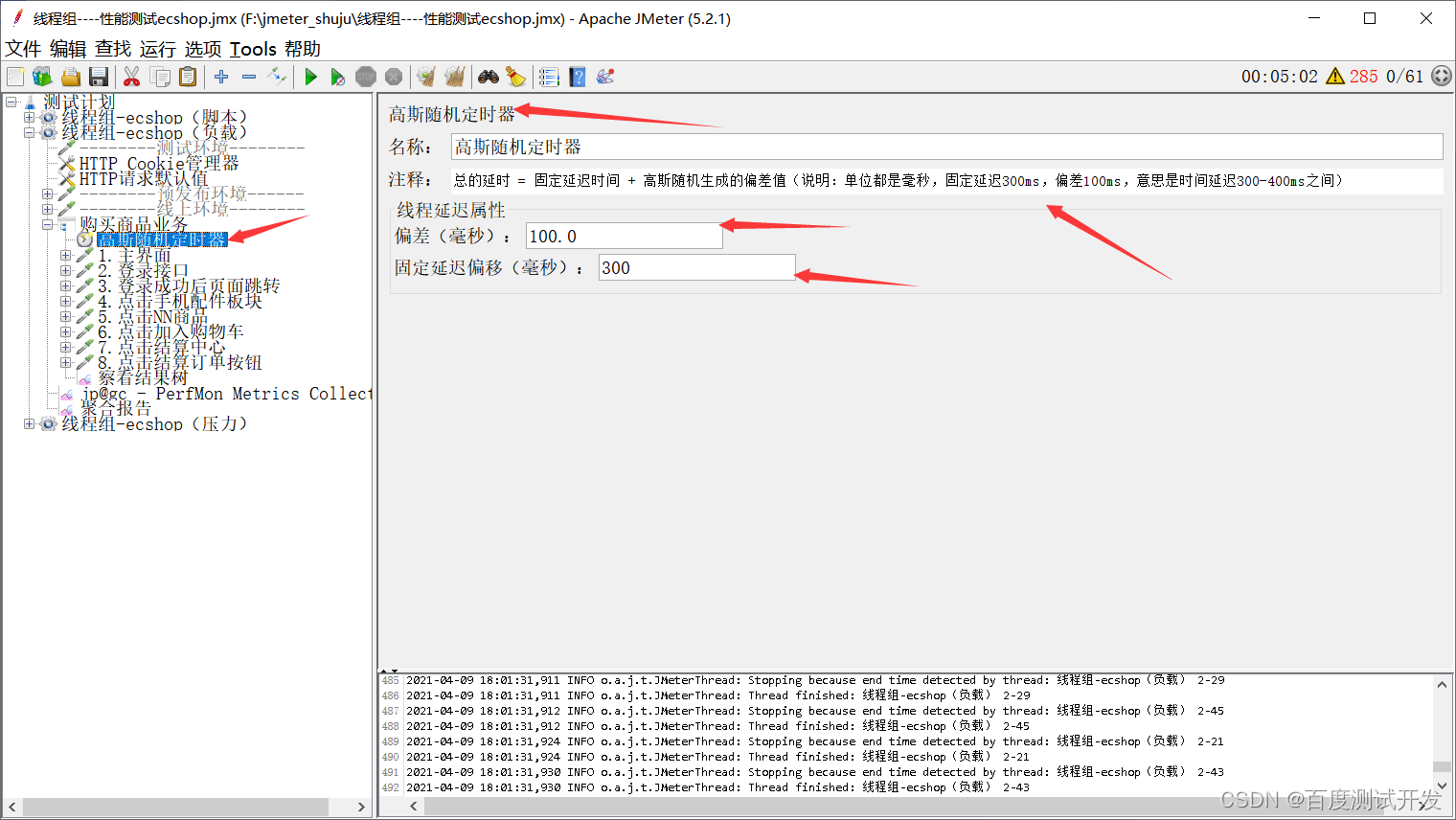
Task: Click the thread status icon next to 0/61
Action: point(1441,77)
